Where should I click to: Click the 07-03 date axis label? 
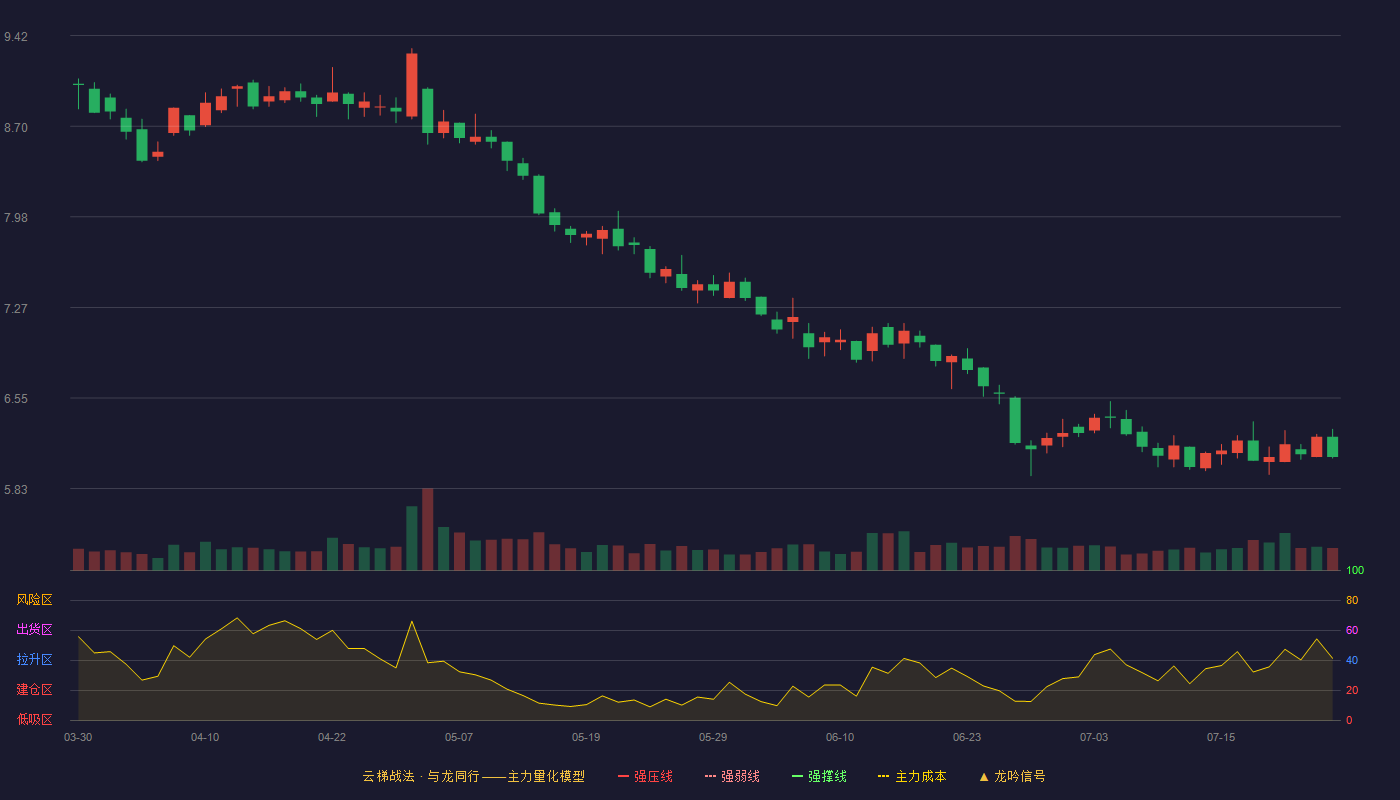point(1094,737)
